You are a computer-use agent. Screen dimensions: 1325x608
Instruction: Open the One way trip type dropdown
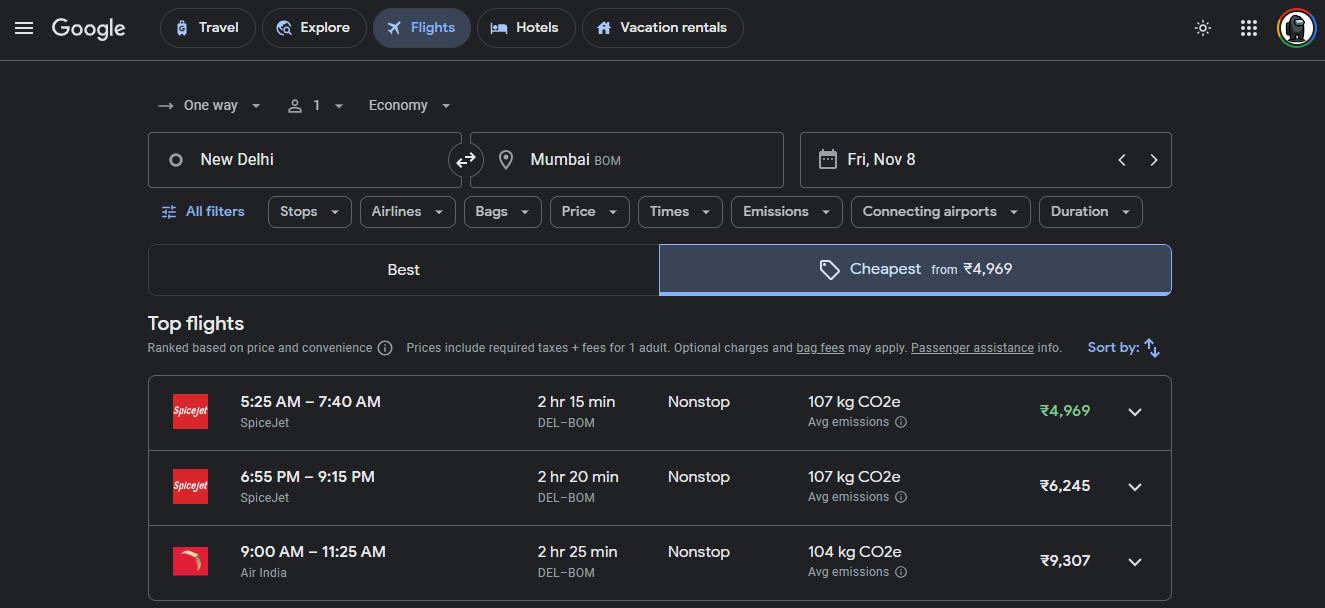point(210,106)
